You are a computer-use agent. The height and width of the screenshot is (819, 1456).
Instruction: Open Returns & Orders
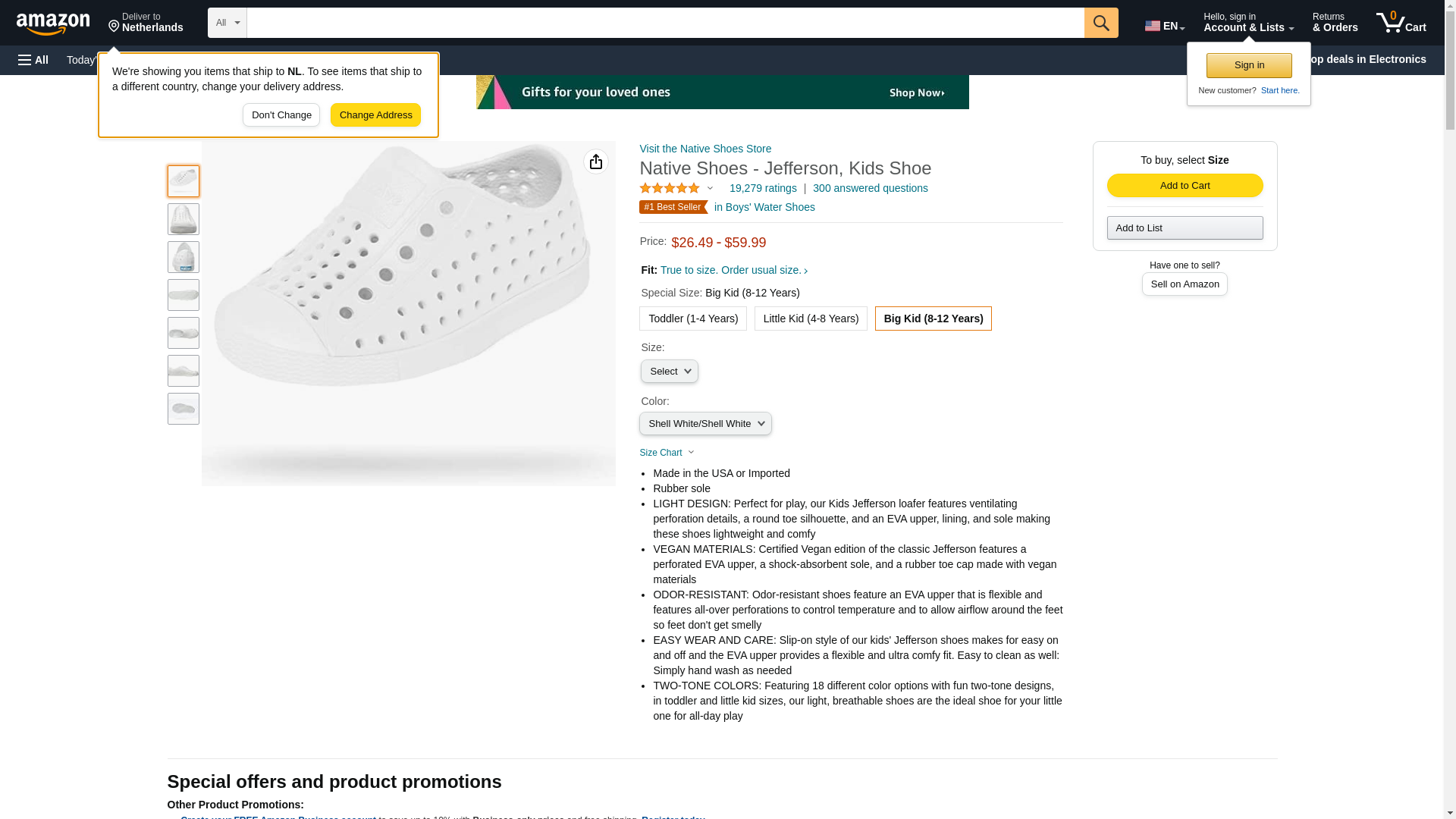click(x=1335, y=23)
